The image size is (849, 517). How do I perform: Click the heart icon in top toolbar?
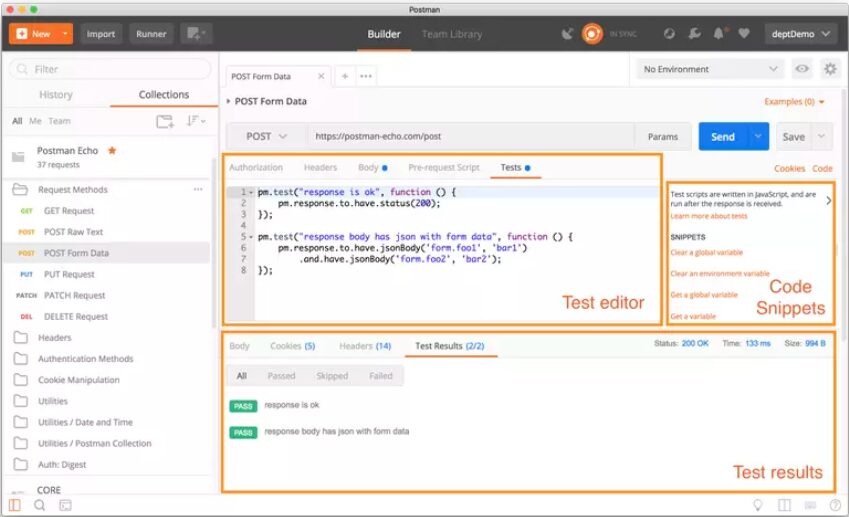(743, 34)
